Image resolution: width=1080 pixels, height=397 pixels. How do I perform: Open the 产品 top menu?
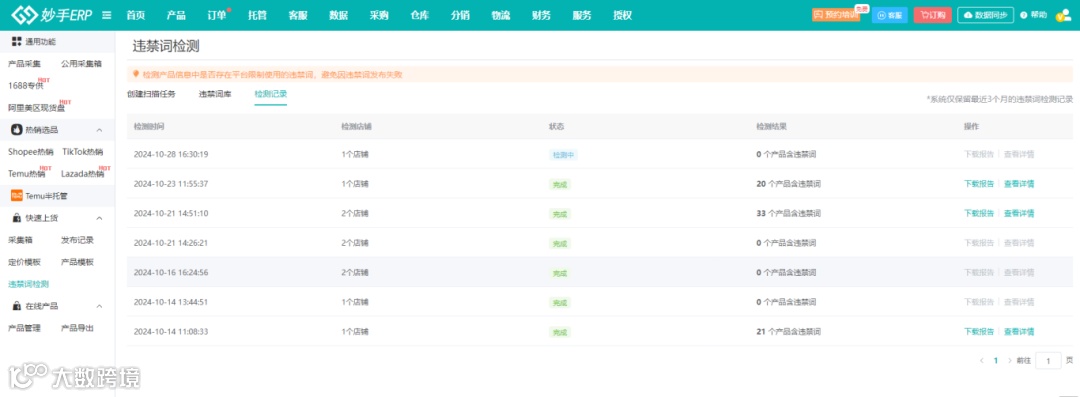click(x=176, y=15)
